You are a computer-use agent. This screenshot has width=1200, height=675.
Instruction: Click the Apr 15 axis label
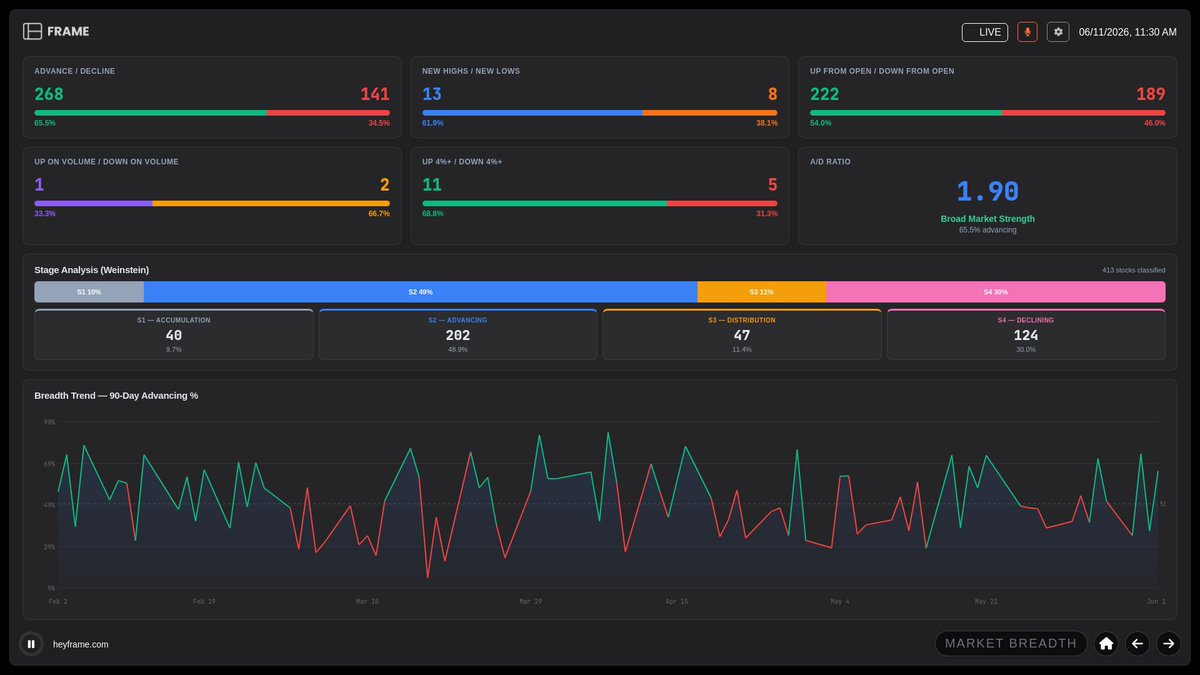(x=677, y=602)
